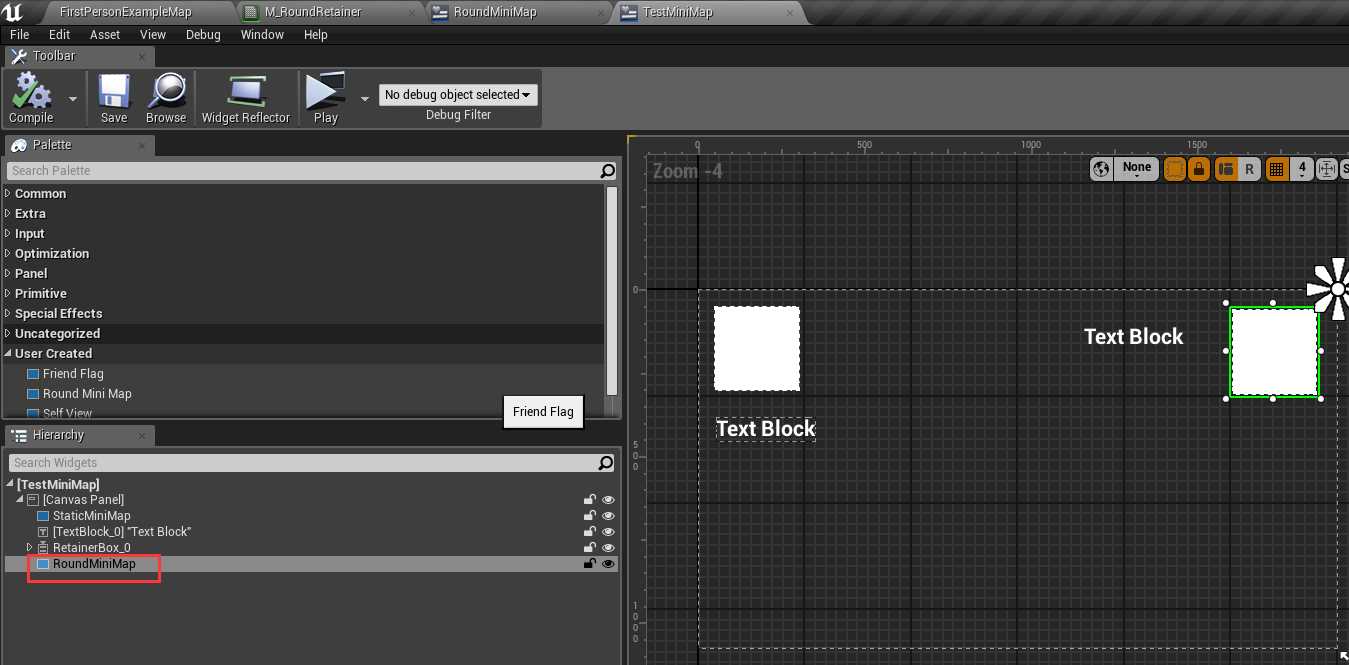Open the Compile options dropdown arrow

[72, 99]
